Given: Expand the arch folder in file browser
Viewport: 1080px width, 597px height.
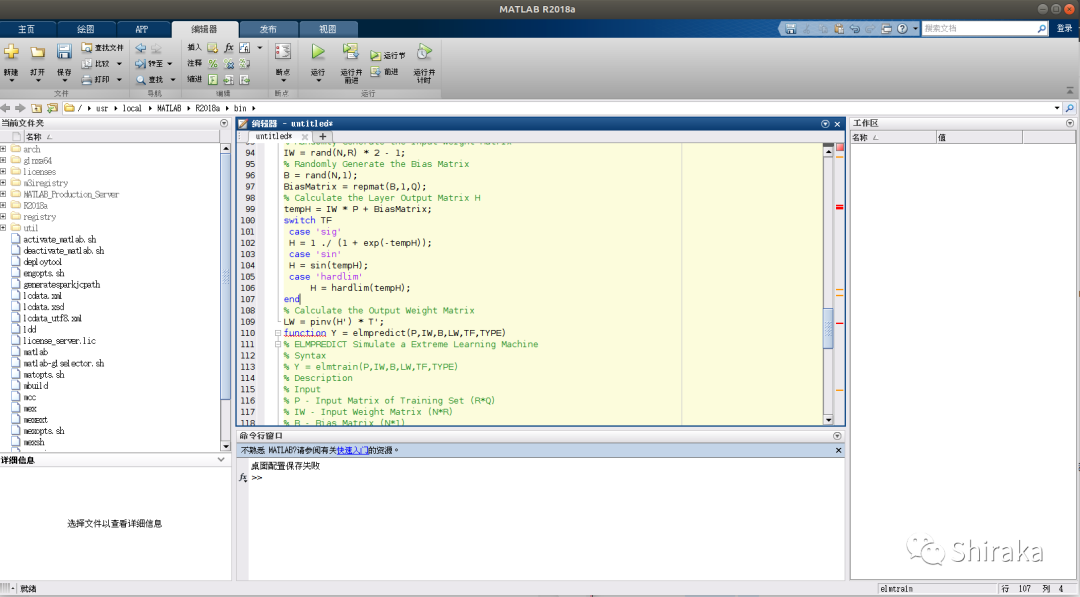Looking at the screenshot, I should coord(4,149).
